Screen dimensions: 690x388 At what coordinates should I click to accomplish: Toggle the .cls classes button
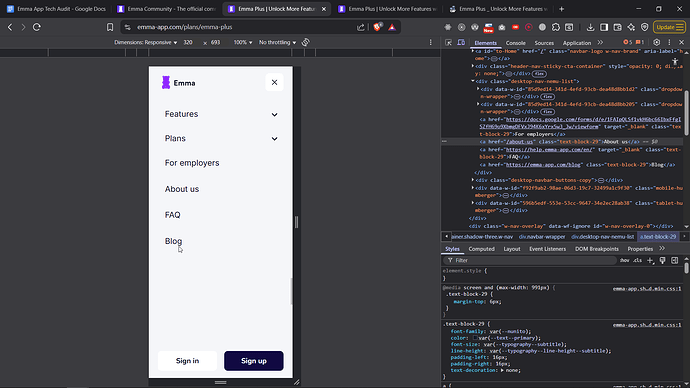pyautogui.click(x=637, y=260)
